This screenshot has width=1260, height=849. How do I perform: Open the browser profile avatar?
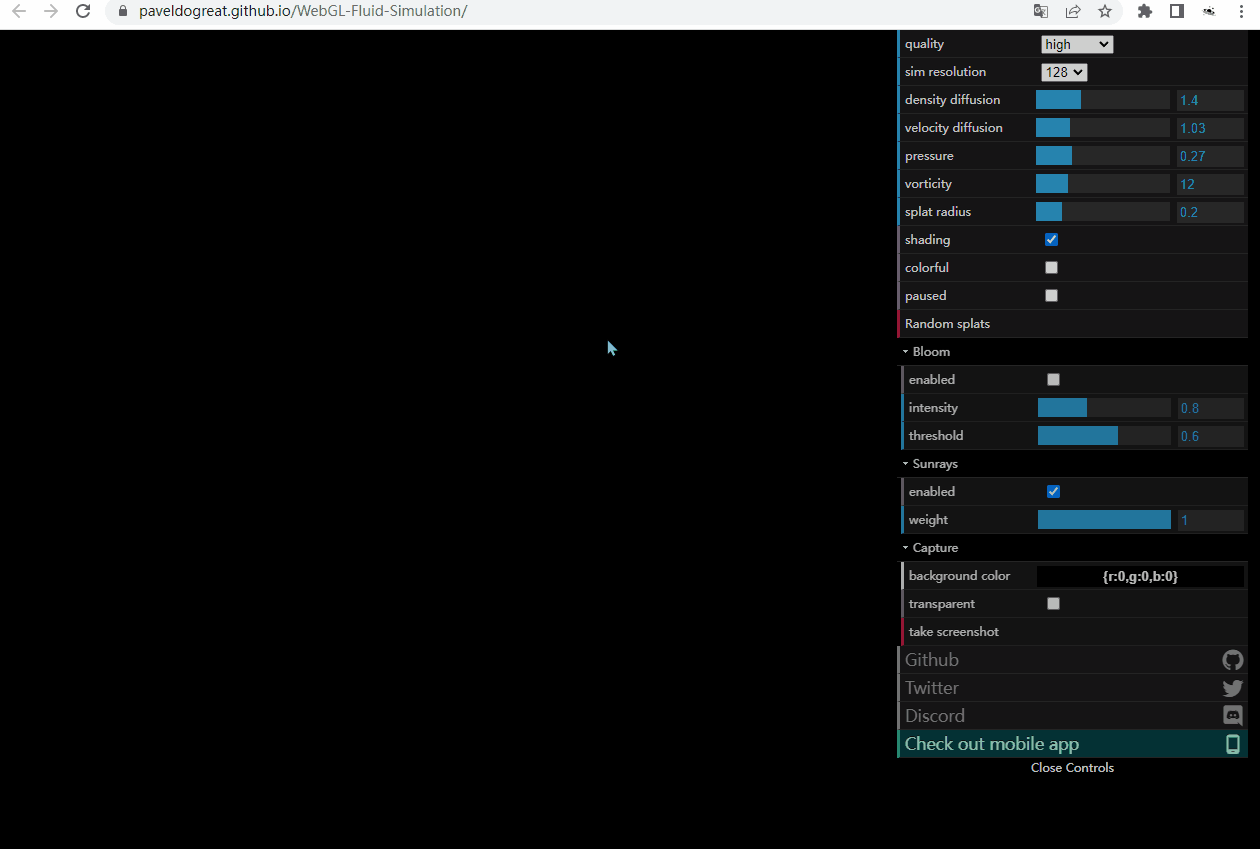(1209, 11)
